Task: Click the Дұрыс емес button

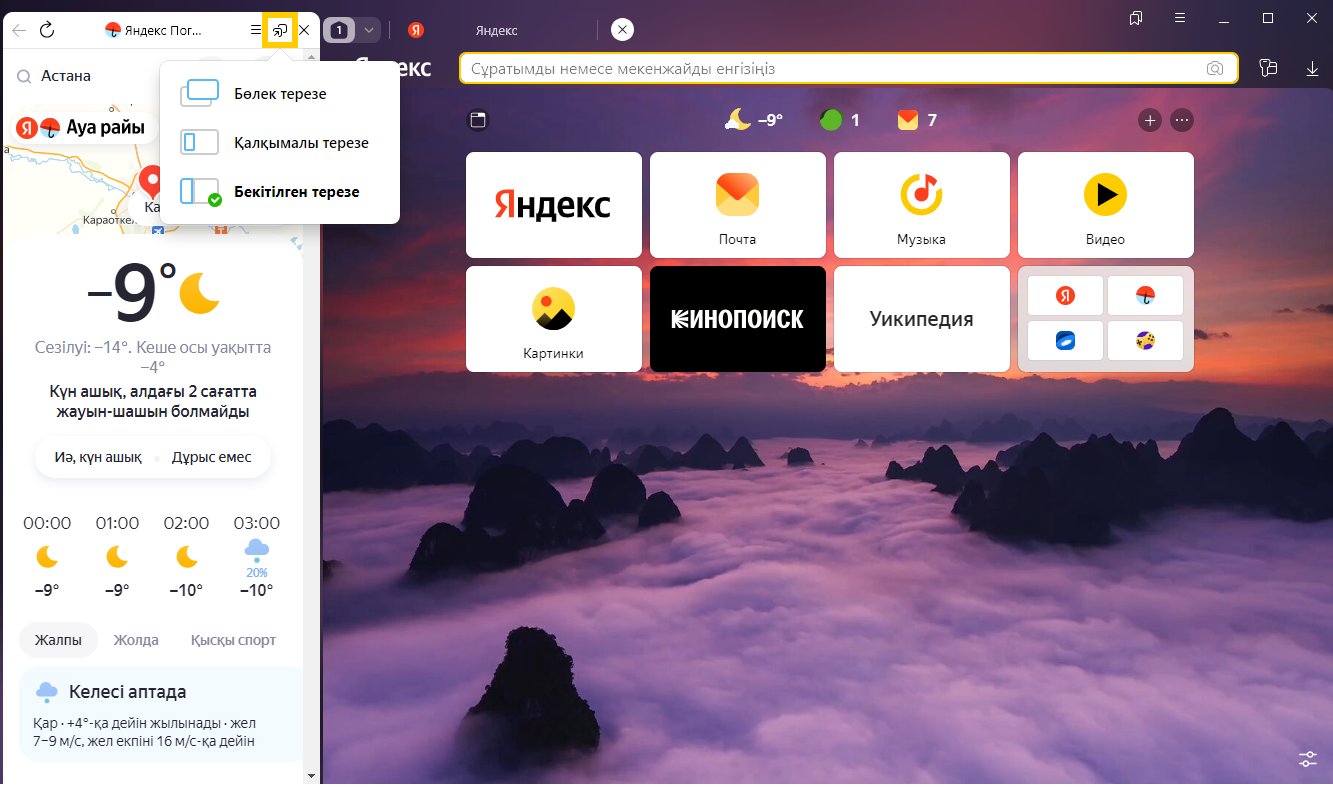Action: tap(211, 457)
